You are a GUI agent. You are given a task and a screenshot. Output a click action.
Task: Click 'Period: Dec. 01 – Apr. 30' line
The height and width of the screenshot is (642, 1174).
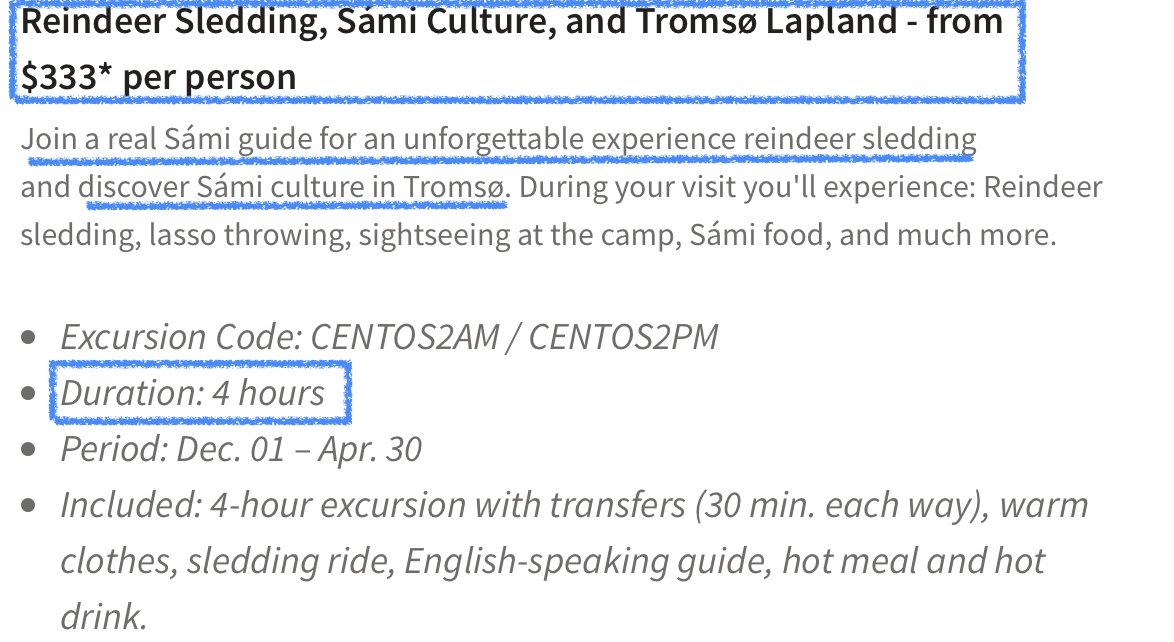[x=241, y=449]
